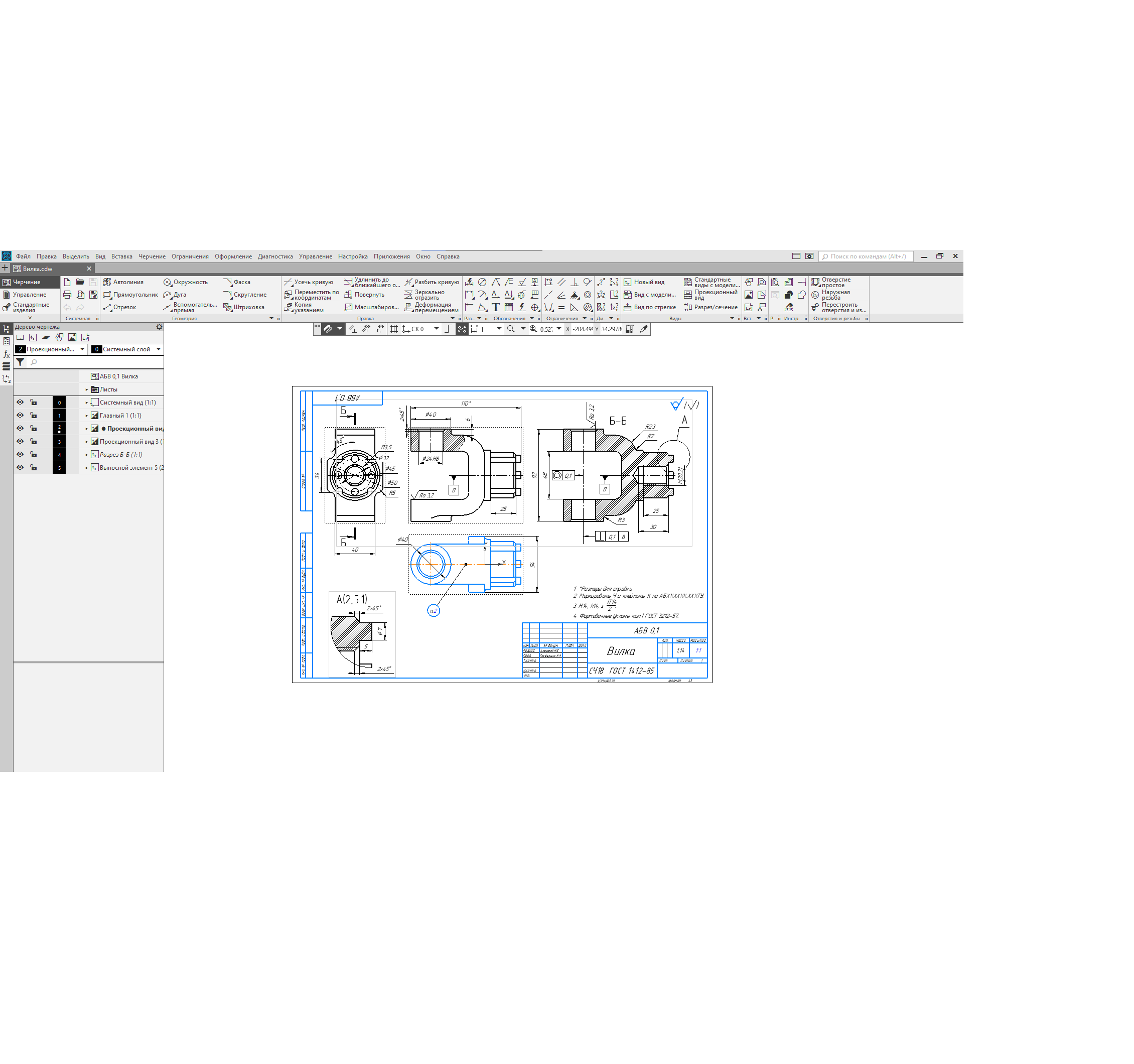Expand the Листы tree node
The width and height of the screenshot is (1134, 1064).
click(87, 389)
